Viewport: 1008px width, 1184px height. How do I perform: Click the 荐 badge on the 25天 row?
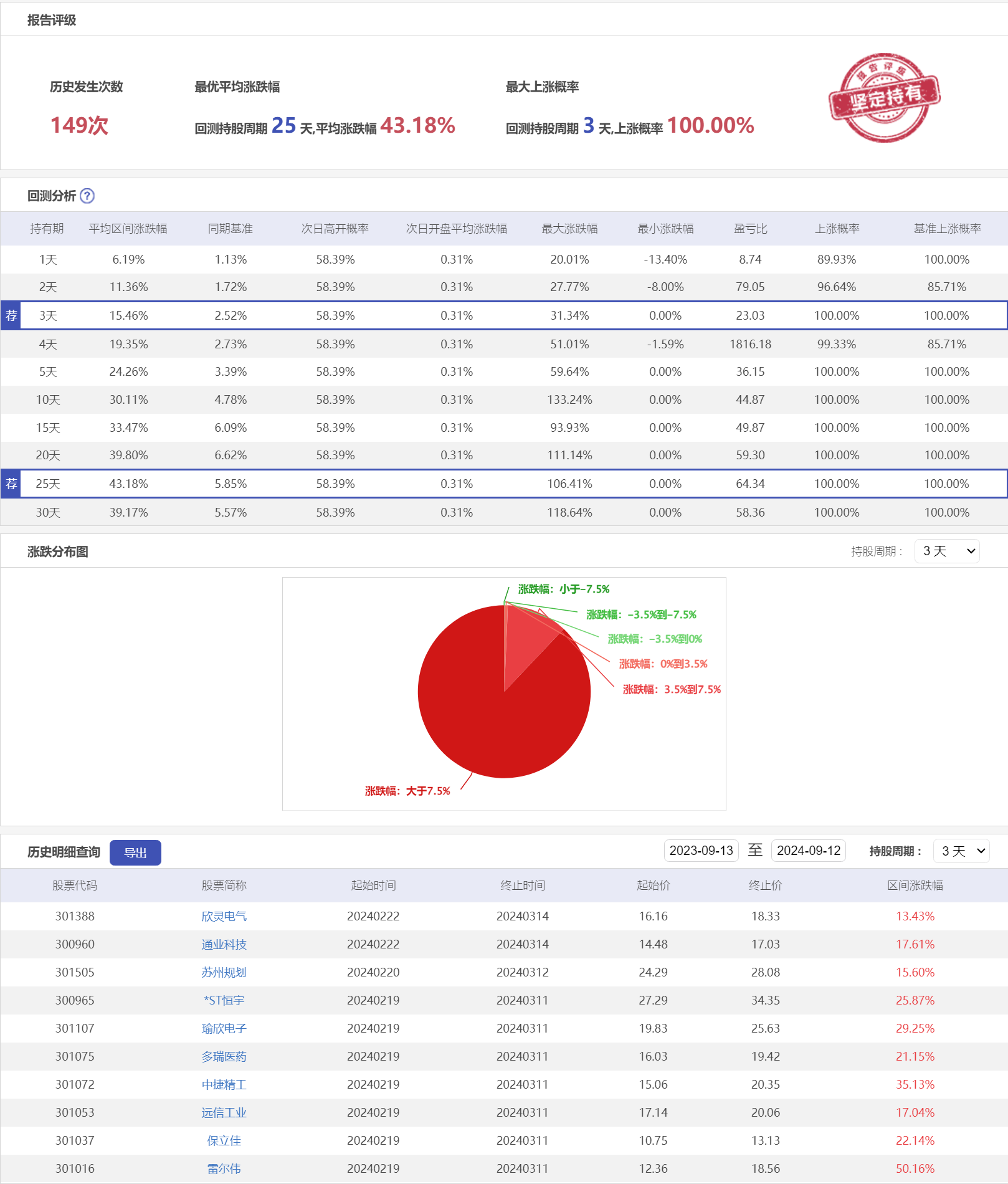coord(11,484)
